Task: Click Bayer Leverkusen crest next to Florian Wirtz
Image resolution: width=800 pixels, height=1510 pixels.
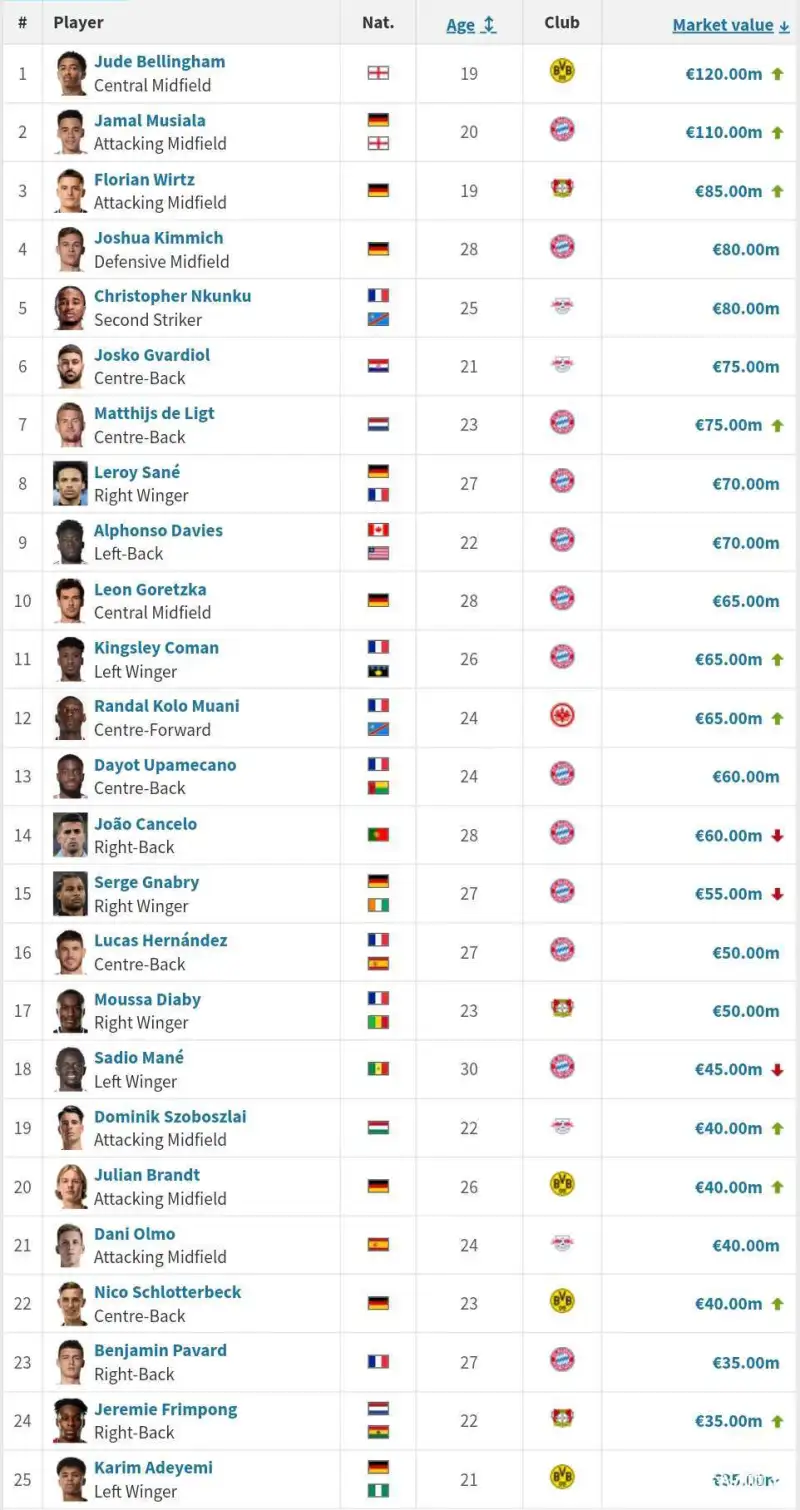Action: point(562,189)
